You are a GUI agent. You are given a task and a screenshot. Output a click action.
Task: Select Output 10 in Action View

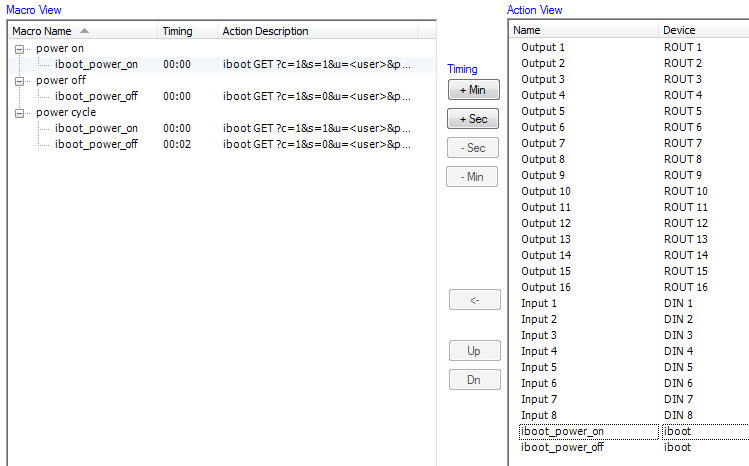tap(546, 191)
